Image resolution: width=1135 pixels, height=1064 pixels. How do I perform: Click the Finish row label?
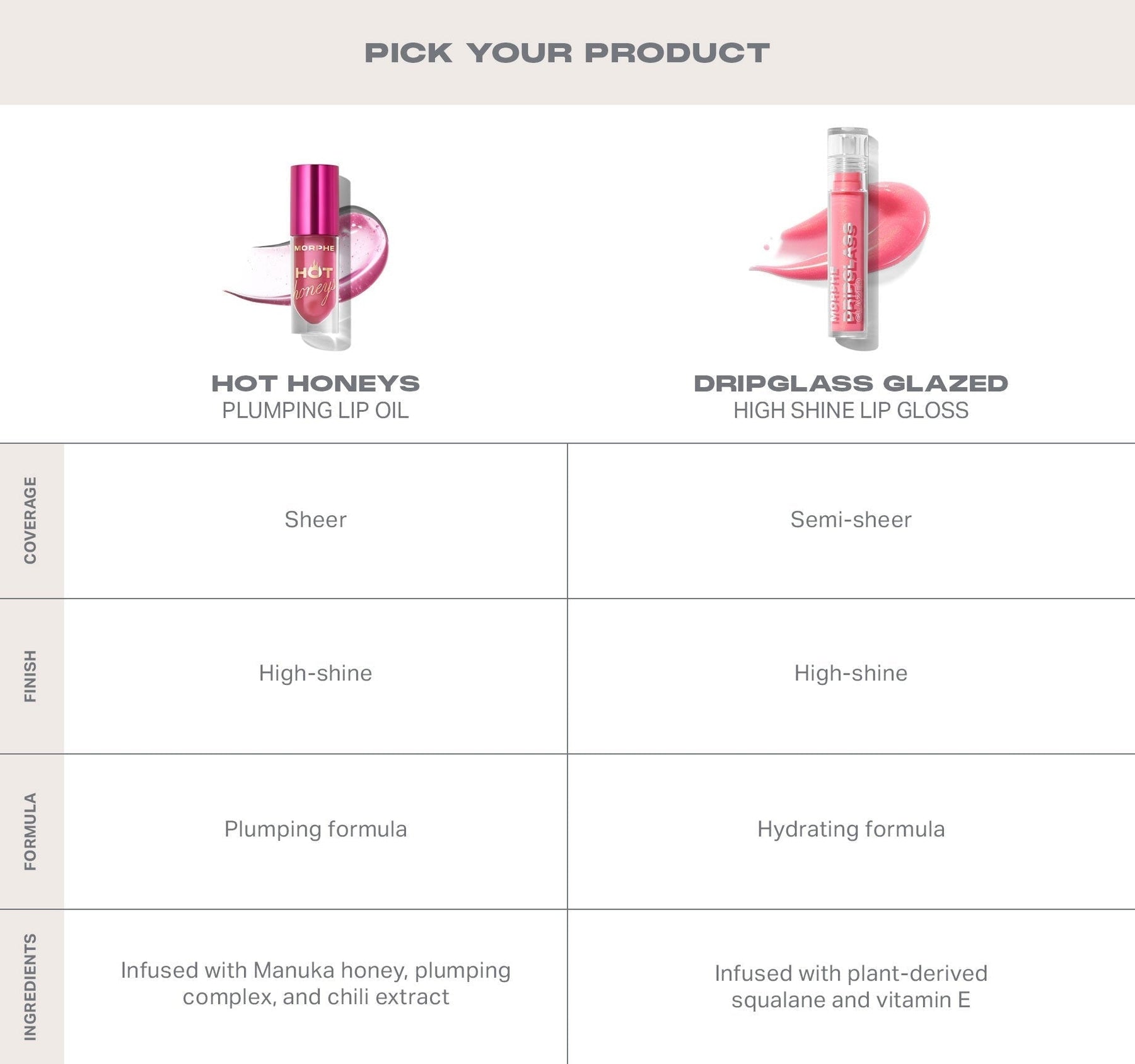30,676
